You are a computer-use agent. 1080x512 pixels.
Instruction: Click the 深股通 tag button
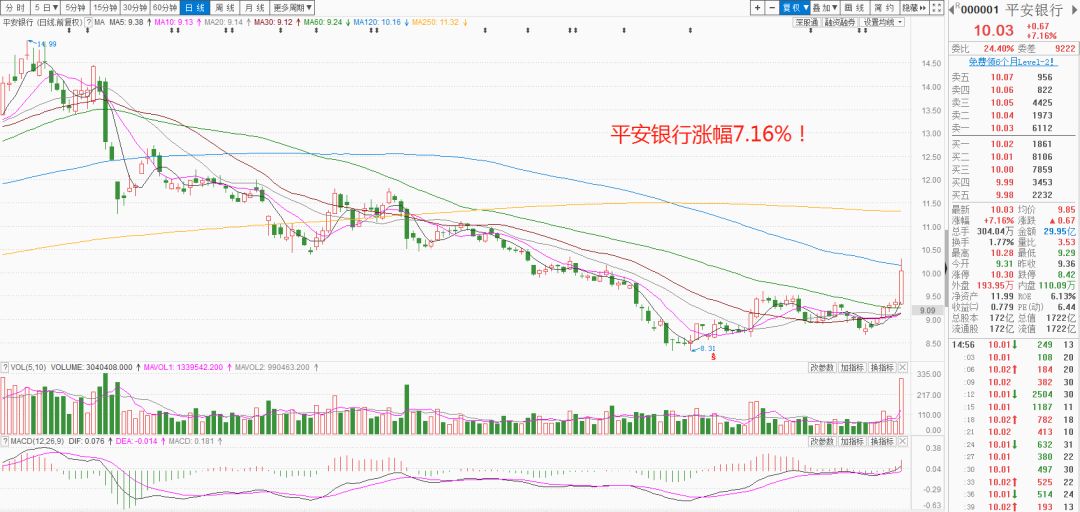[807, 22]
